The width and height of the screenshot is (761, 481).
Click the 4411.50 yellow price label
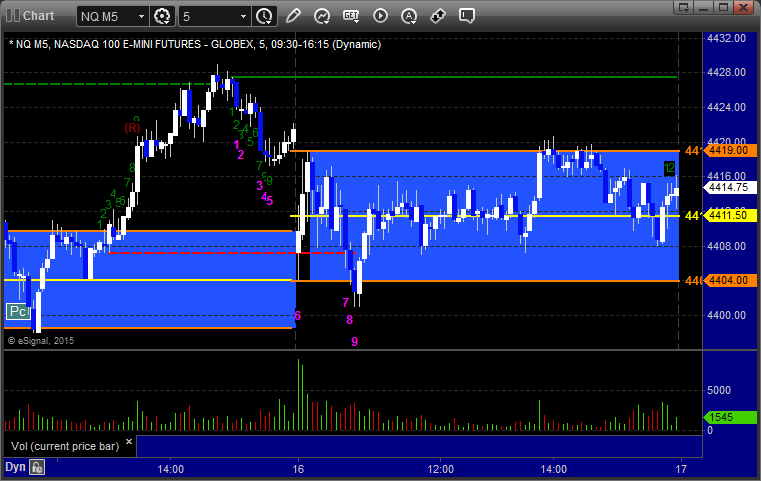click(730, 215)
